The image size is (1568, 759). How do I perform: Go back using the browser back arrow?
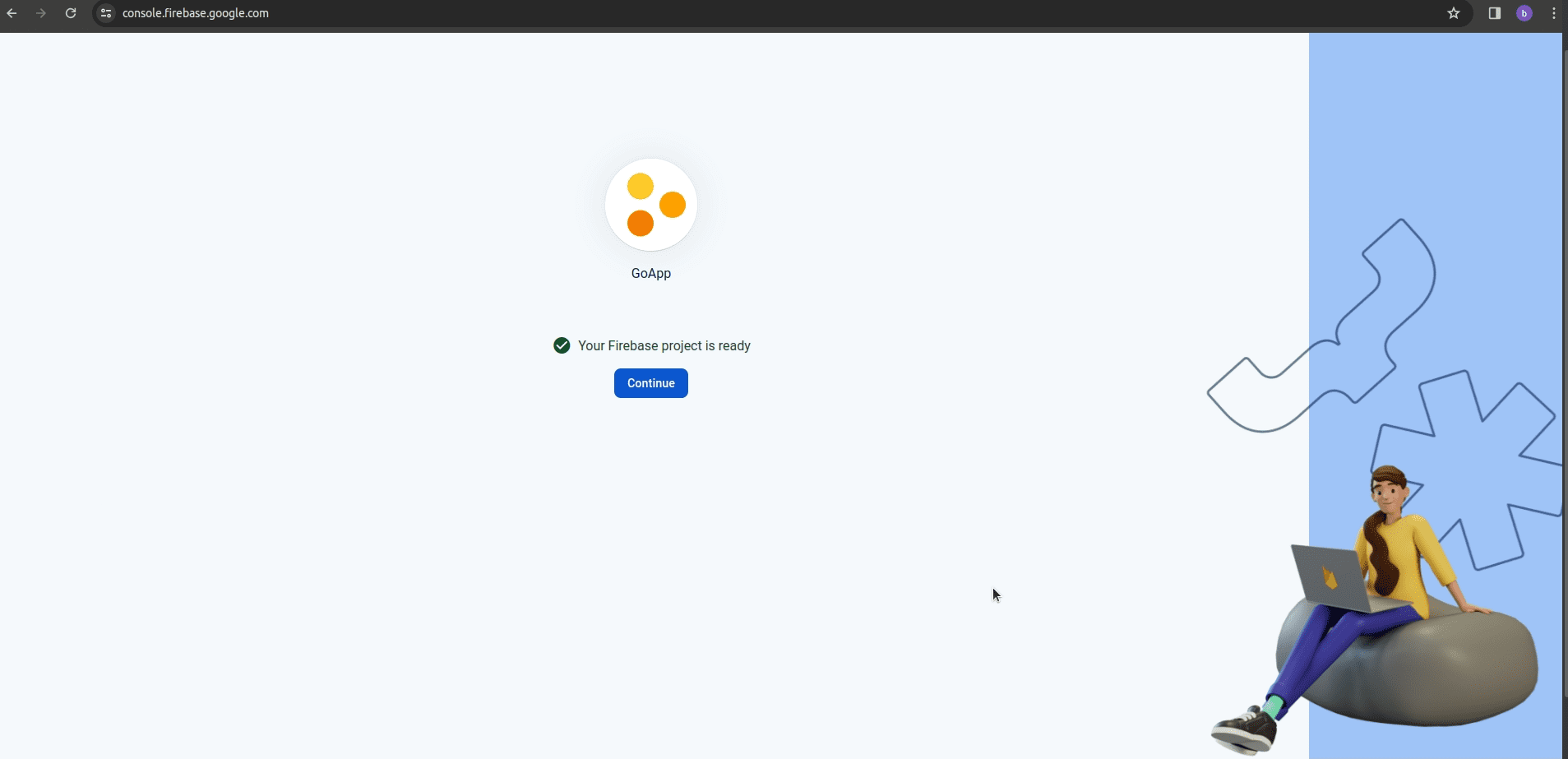coord(12,13)
